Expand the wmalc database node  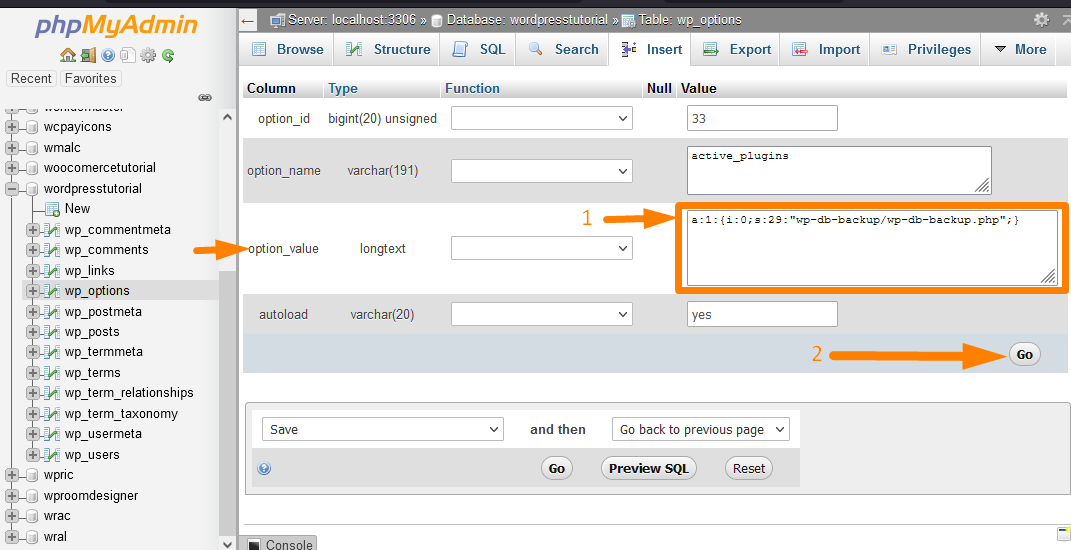point(12,148)
